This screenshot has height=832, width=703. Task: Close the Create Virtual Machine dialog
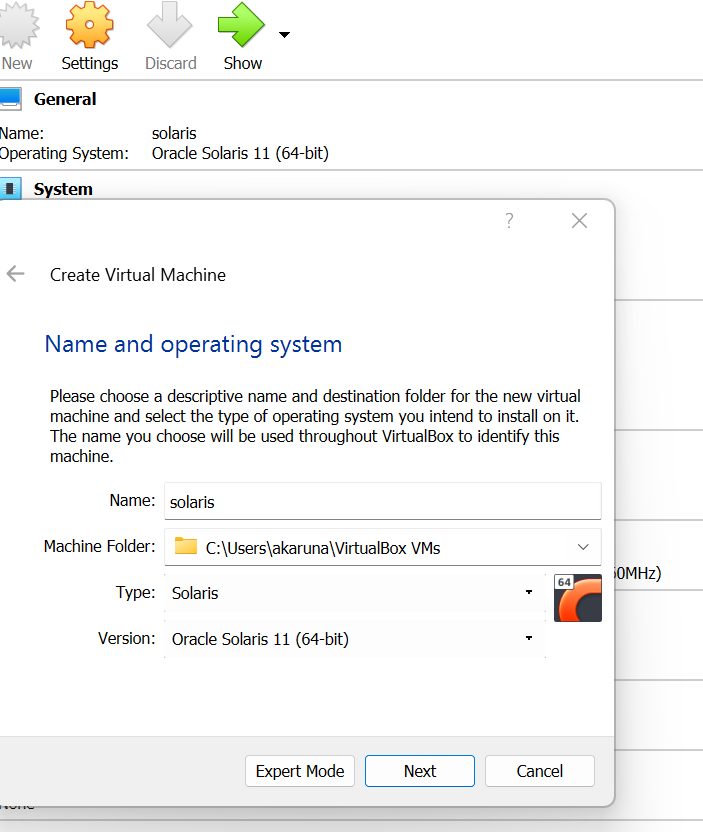579,220
